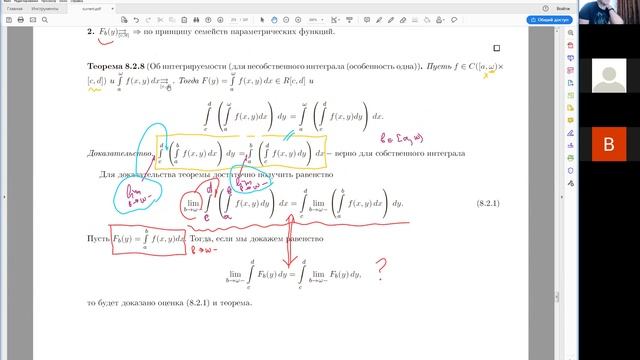The width and height of the screenshot is (640, 360).
Task: Paste from the clipboard icon
Action: click(x=184, y=20)
